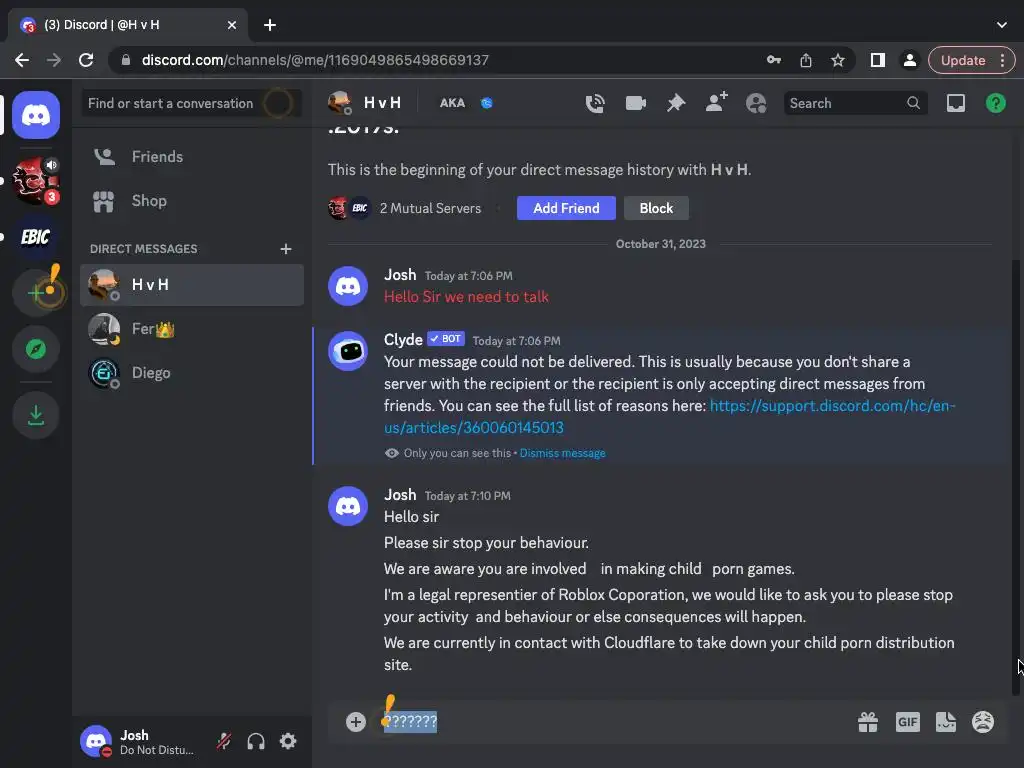
Task: Click the create DM plus icon
Action: click(285, 249)
